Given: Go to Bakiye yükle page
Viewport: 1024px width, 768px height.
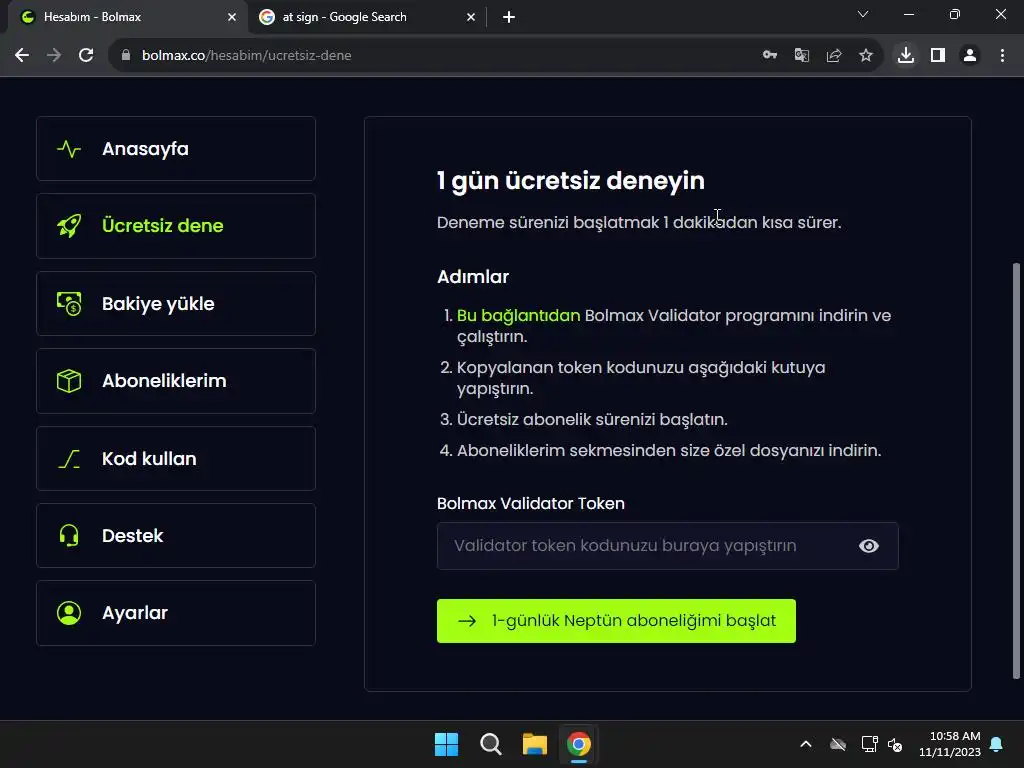Looking at the screenshot, I should 176,304.
